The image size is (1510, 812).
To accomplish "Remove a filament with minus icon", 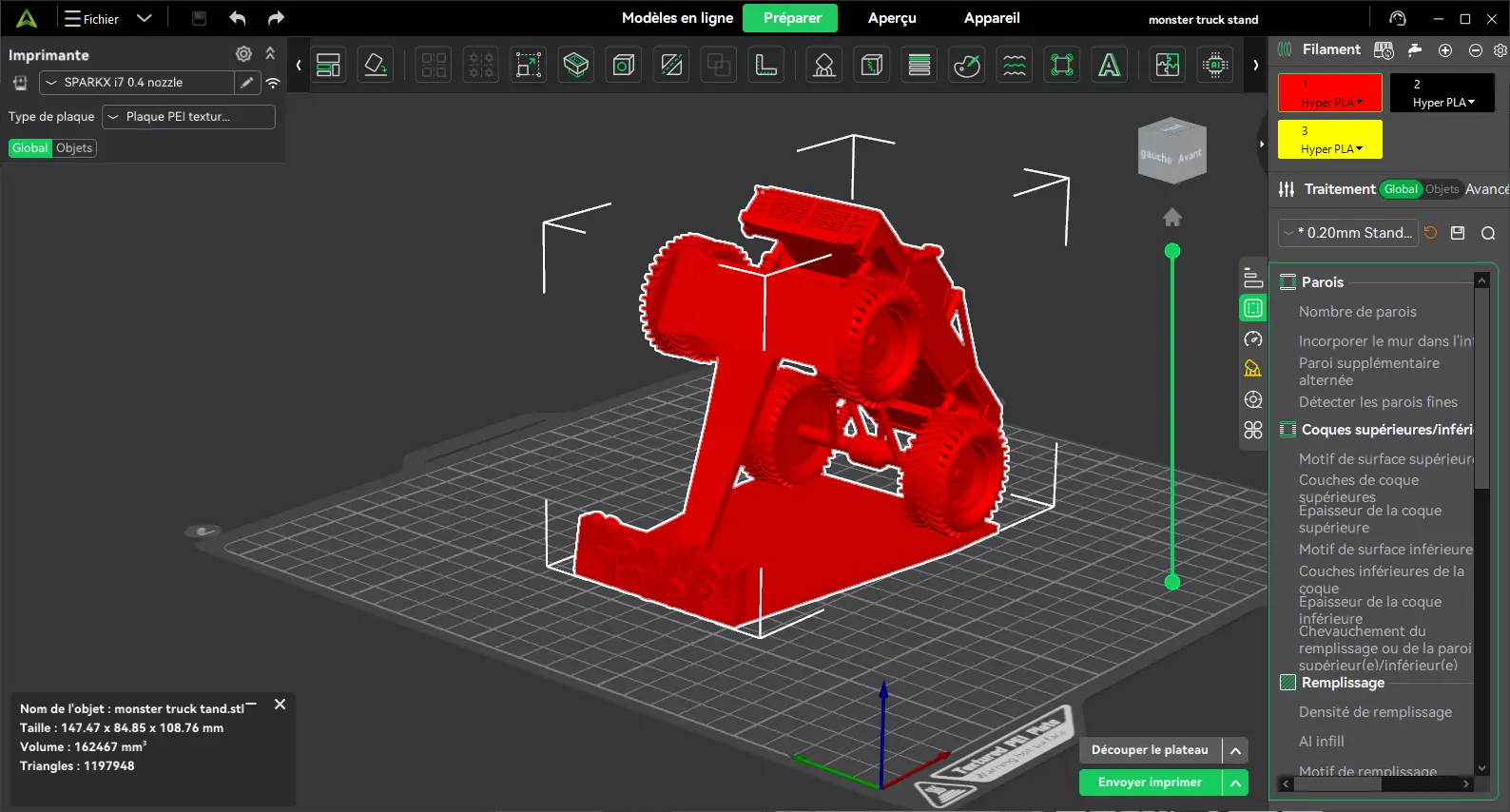I will click(x=1476, y=50).
